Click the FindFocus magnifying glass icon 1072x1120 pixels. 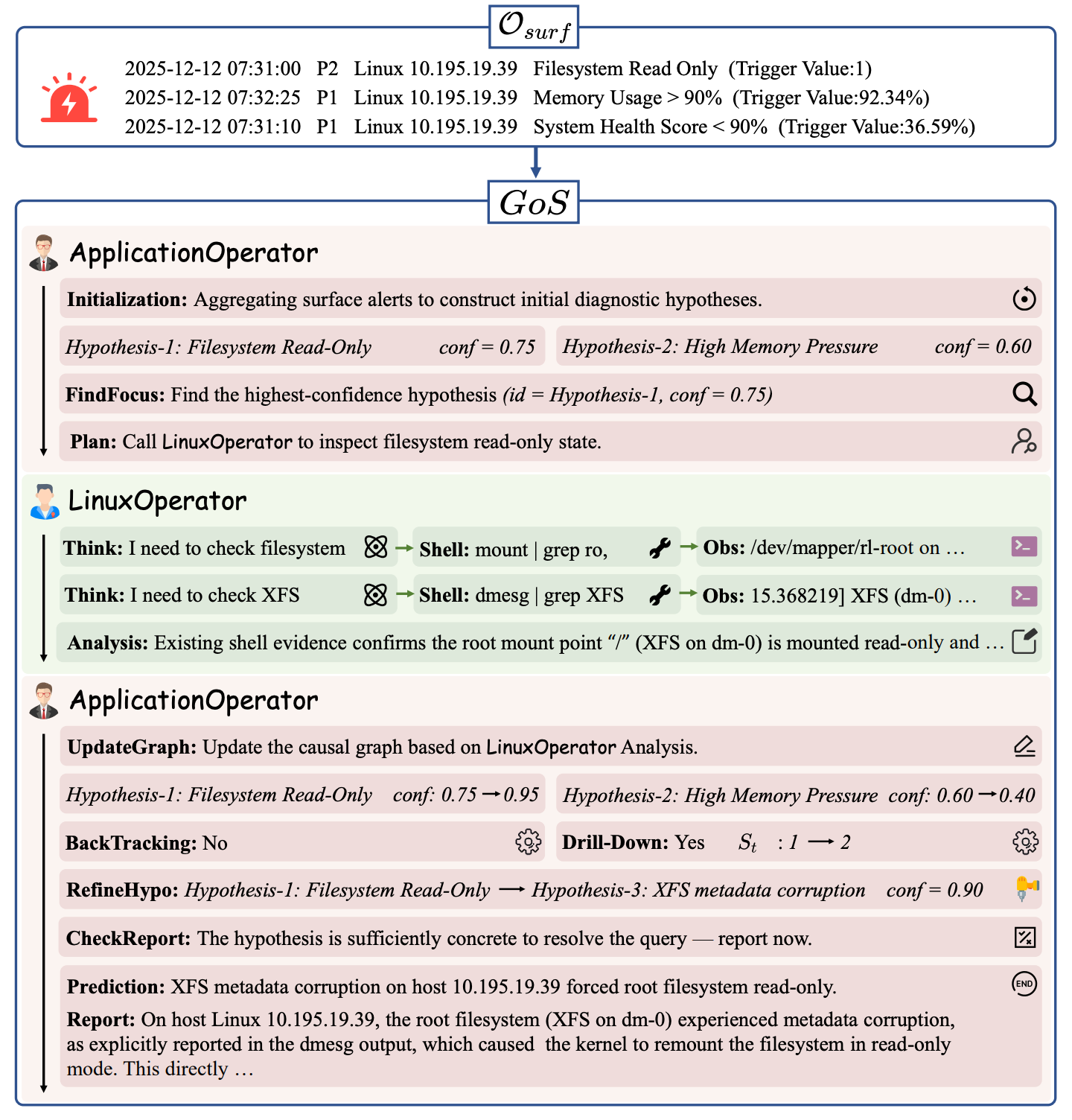(x=1024, y=394)
